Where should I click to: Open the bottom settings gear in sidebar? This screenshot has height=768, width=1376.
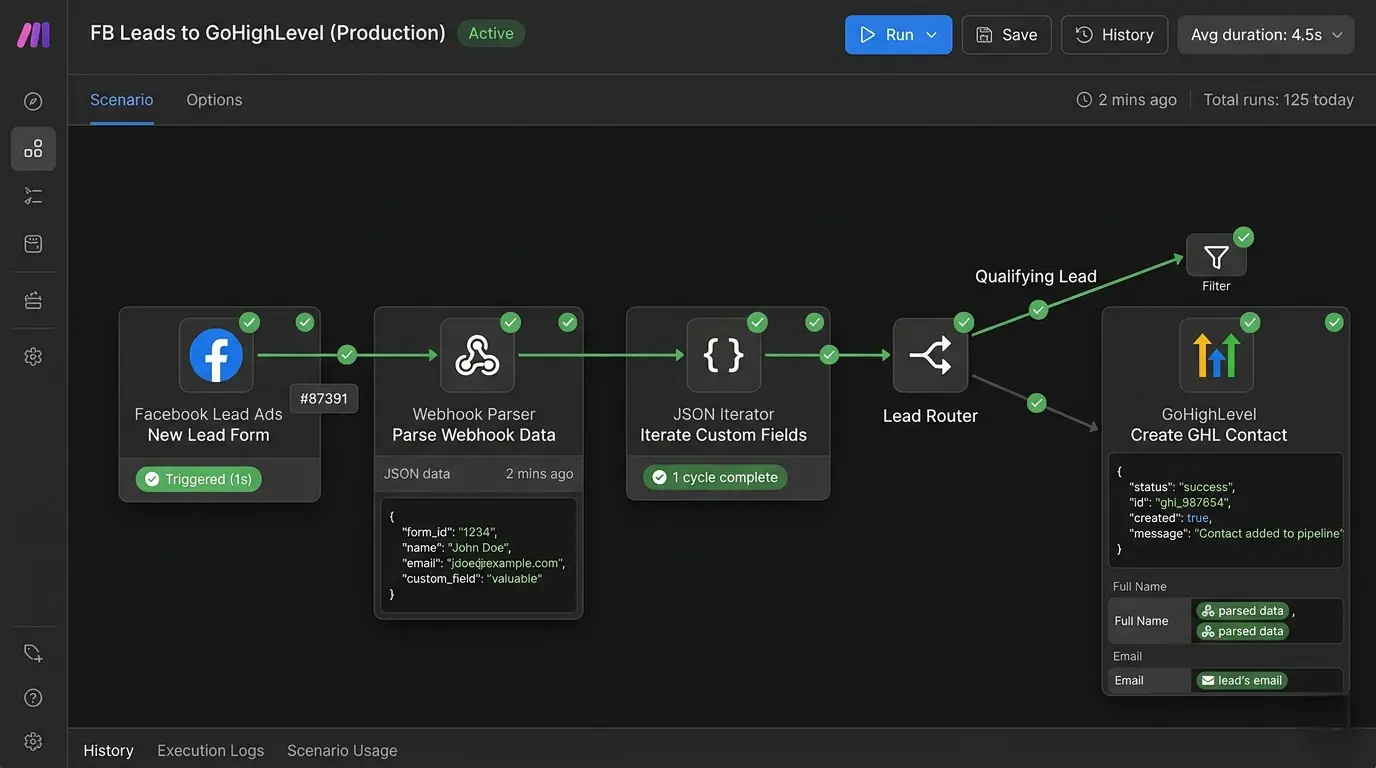pyautogui.click(x=33, y=741)
